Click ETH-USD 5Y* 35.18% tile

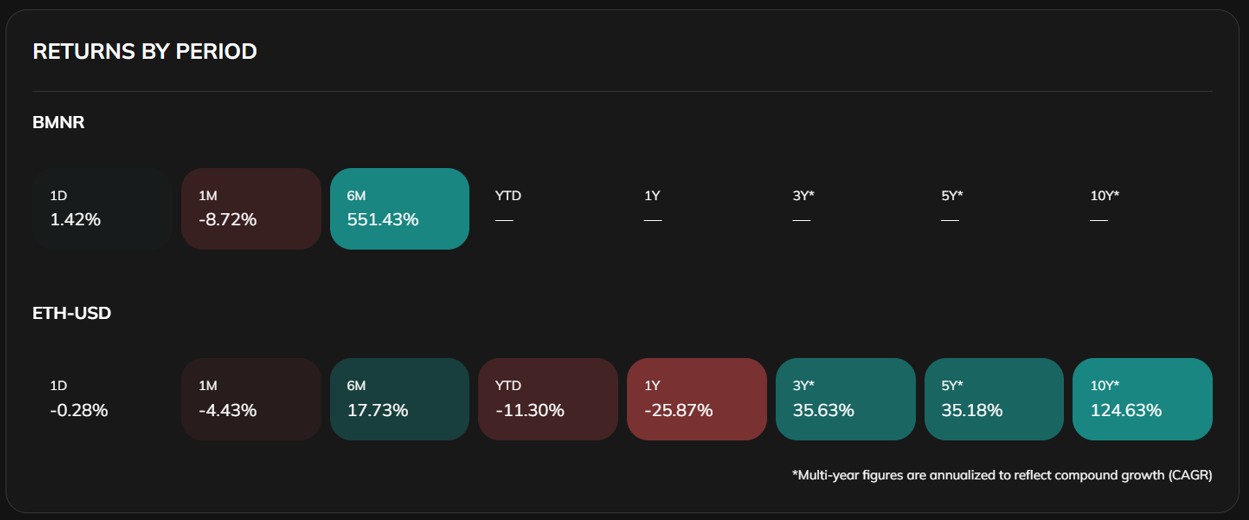(994, 399)
